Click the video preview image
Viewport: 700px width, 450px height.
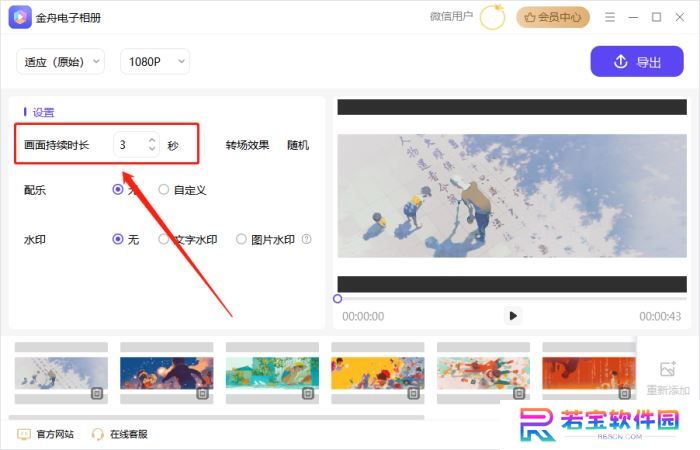point(512,196)
